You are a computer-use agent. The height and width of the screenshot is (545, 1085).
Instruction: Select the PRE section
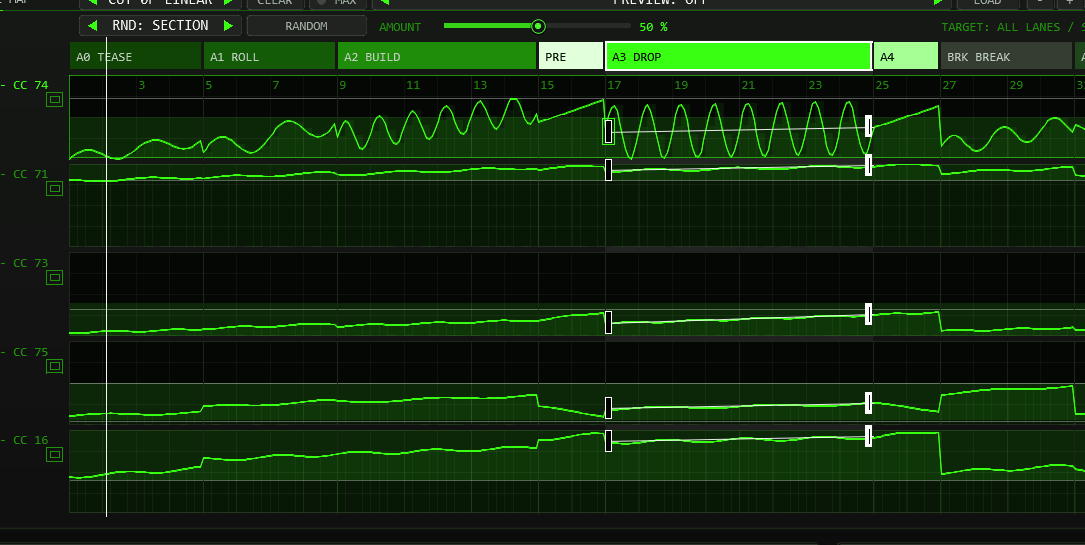pos(571,57)
